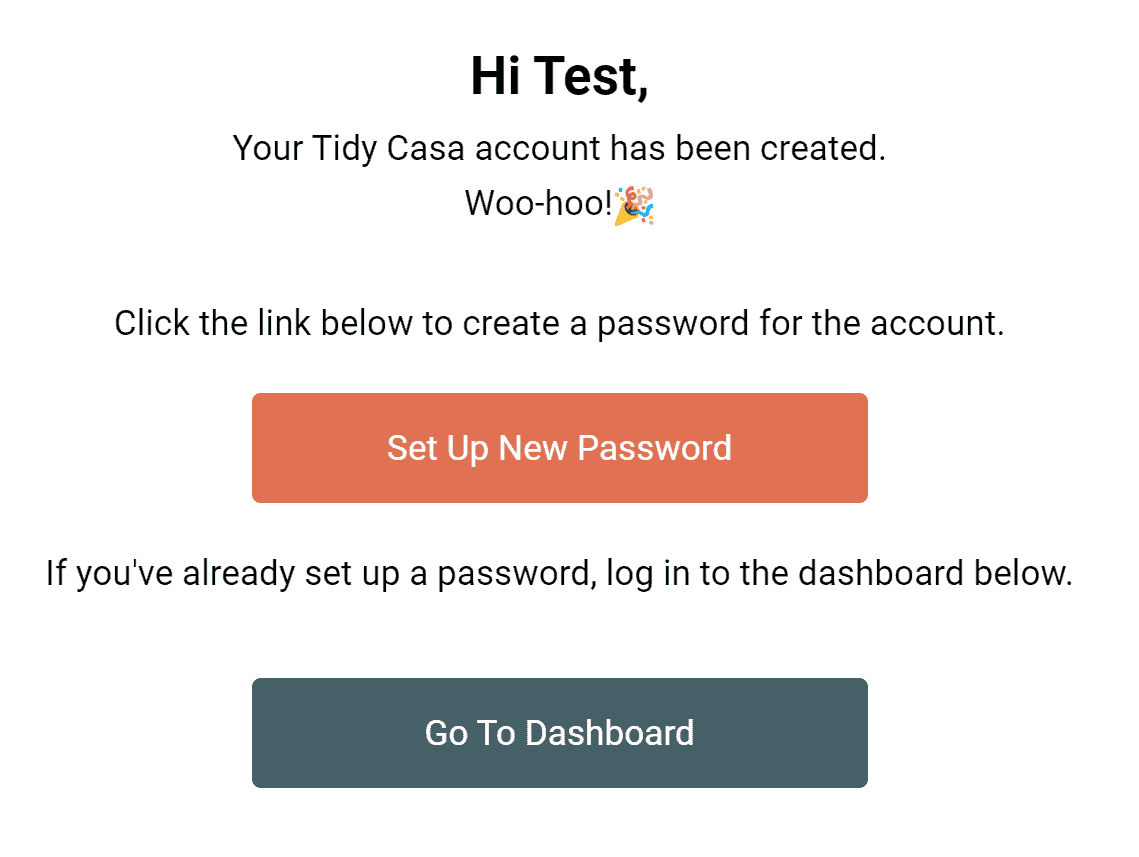Click the party popper emoji icon

[x=634, y=206]
